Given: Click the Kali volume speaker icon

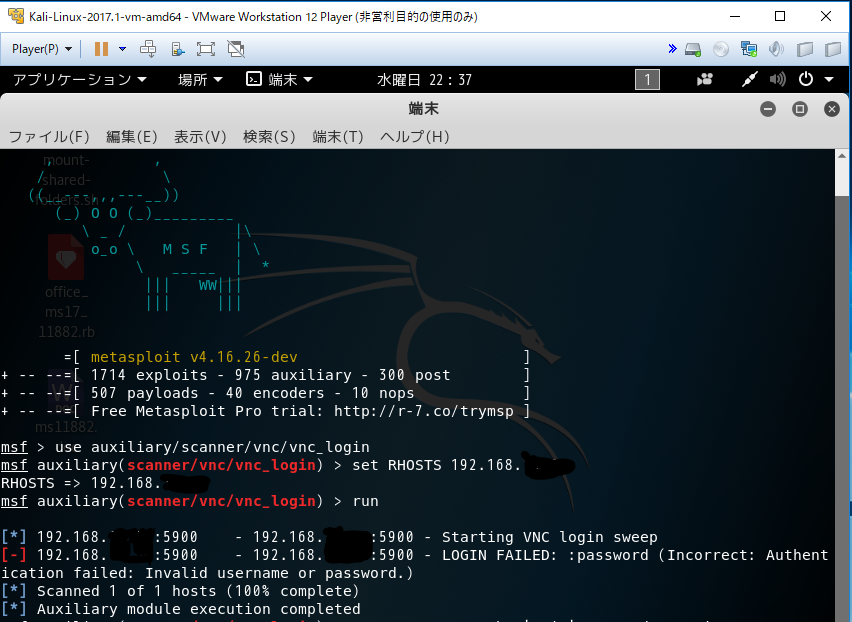Looking at the screenshot, I should coord(778,80).
